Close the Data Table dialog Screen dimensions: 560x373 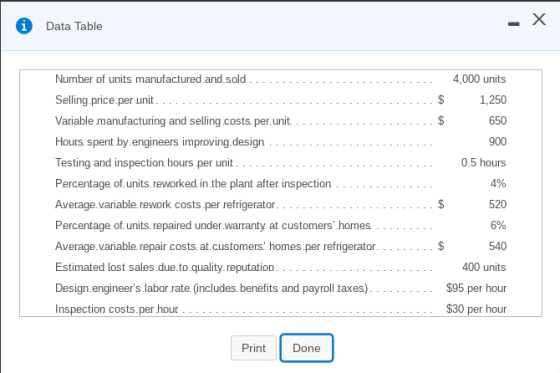[x=539, y=19]
